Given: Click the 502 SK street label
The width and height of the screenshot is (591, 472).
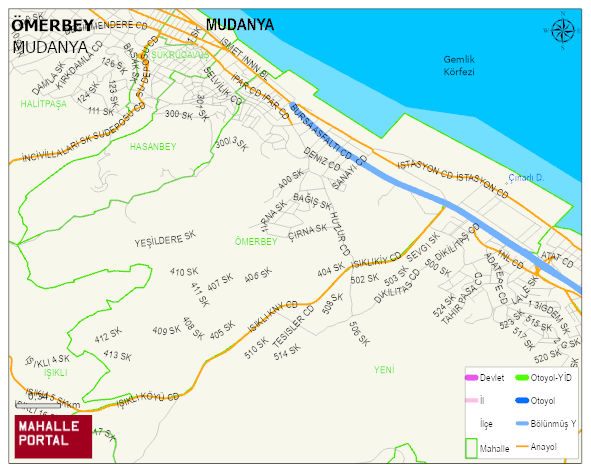Looking at the screenshot, I should (364, 279).
